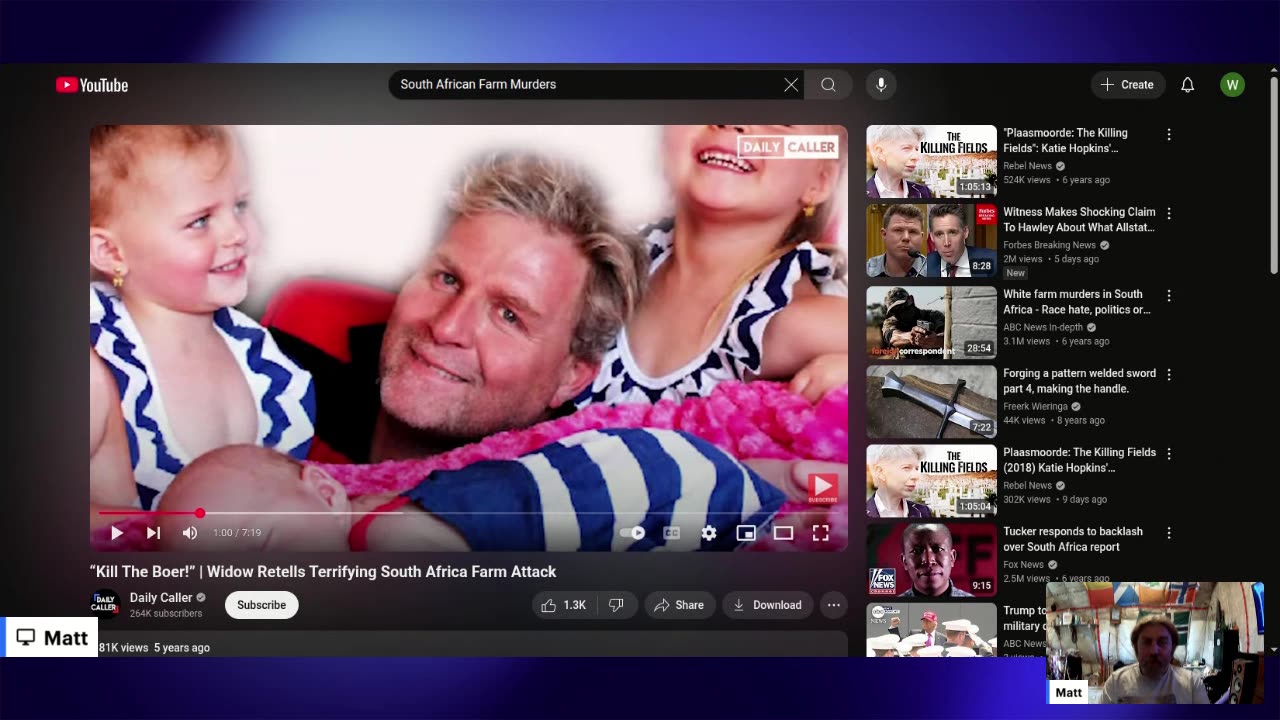Open Tucker responds to backlash video title
Screen dimensions: 1280x720
(x=1073, y=539)
